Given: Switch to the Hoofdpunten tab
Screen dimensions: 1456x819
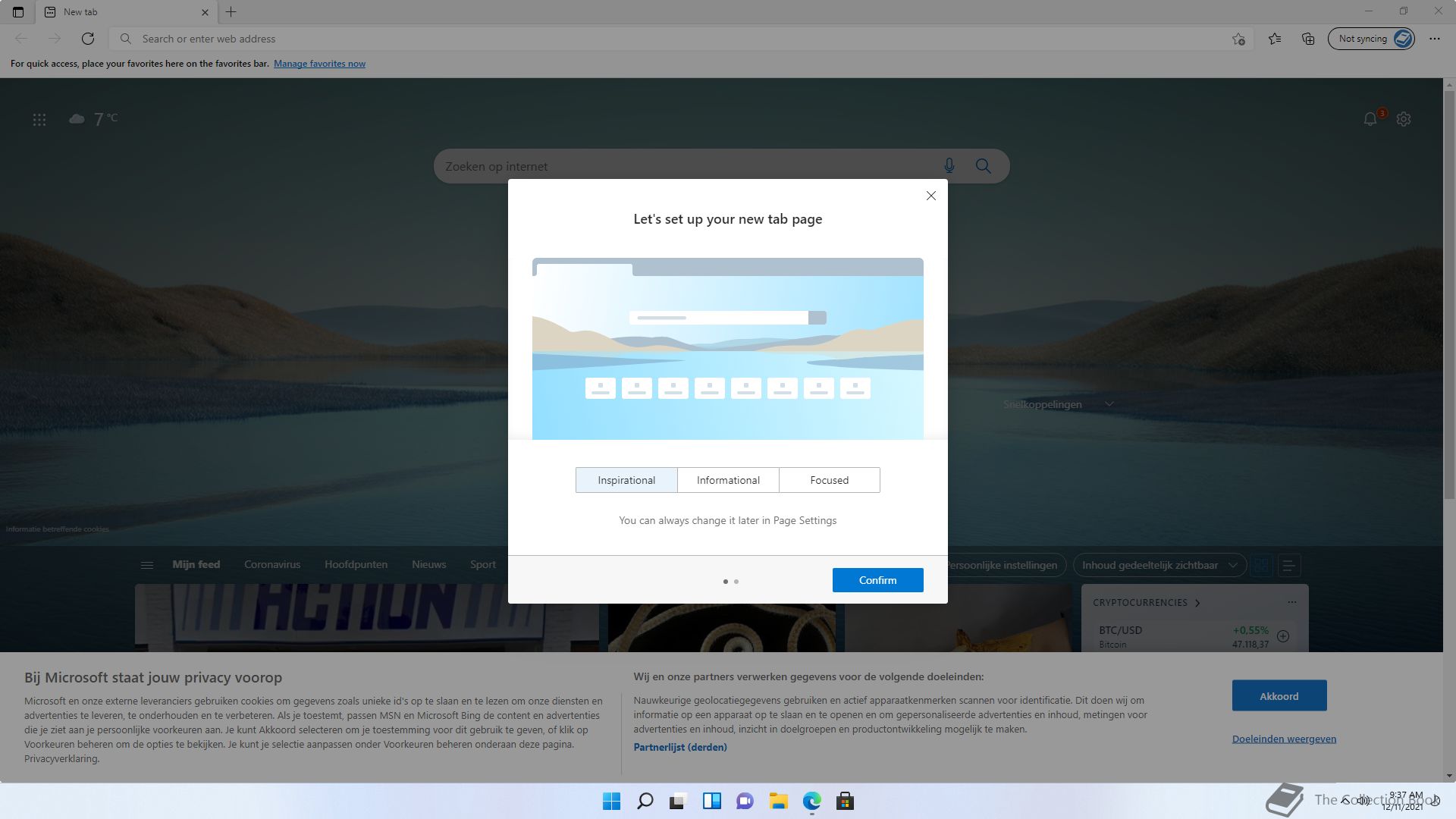Looking at the screenshot, I should (x=356, y=564).
